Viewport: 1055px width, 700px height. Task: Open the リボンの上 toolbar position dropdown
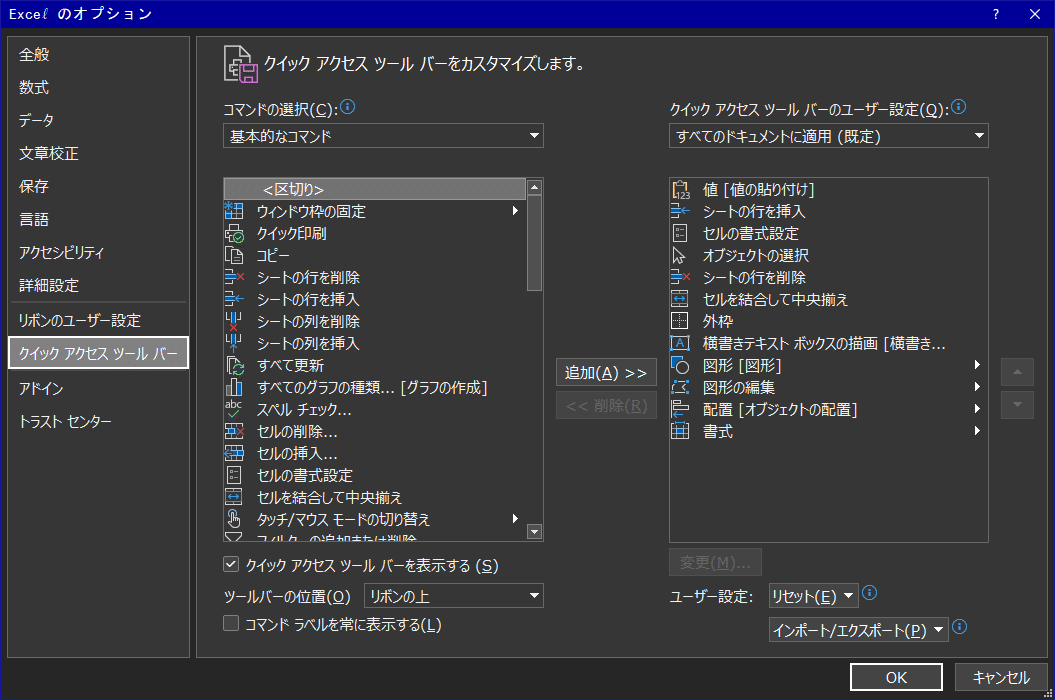pos(453,596)
